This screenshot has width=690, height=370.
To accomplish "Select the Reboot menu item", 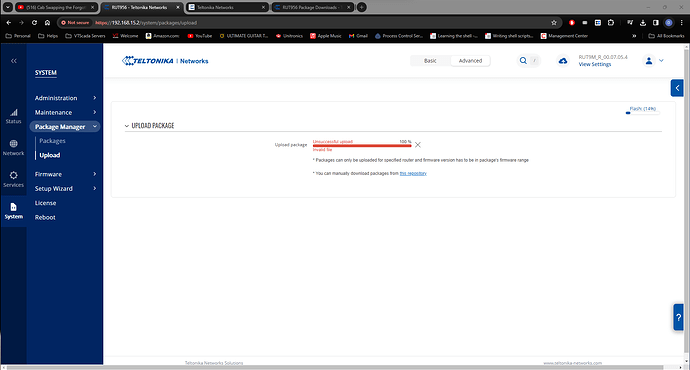I will coord(45,217).
